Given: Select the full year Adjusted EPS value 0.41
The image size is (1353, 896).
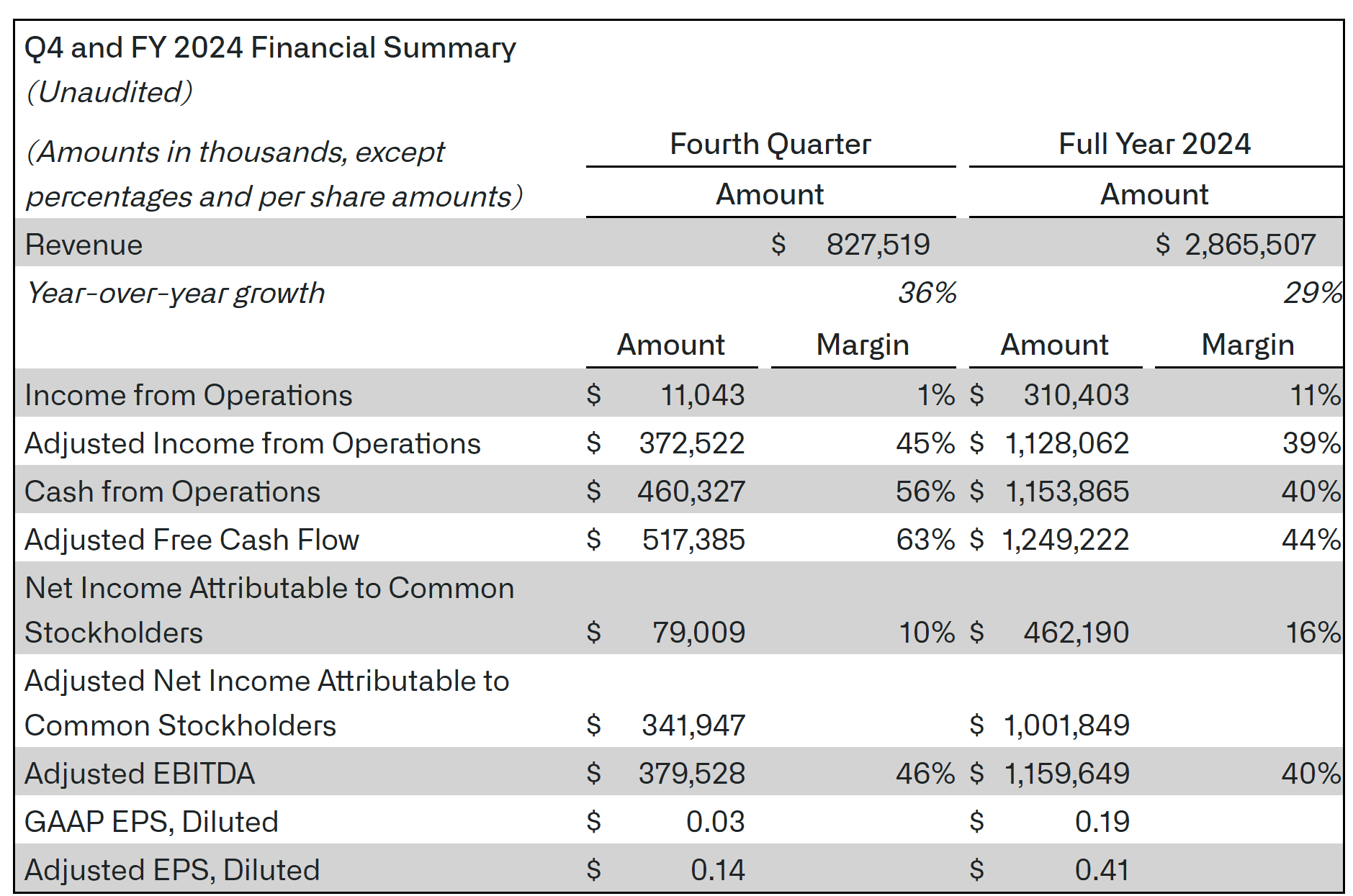Looking at the screenshot, I should point(1102,870).
